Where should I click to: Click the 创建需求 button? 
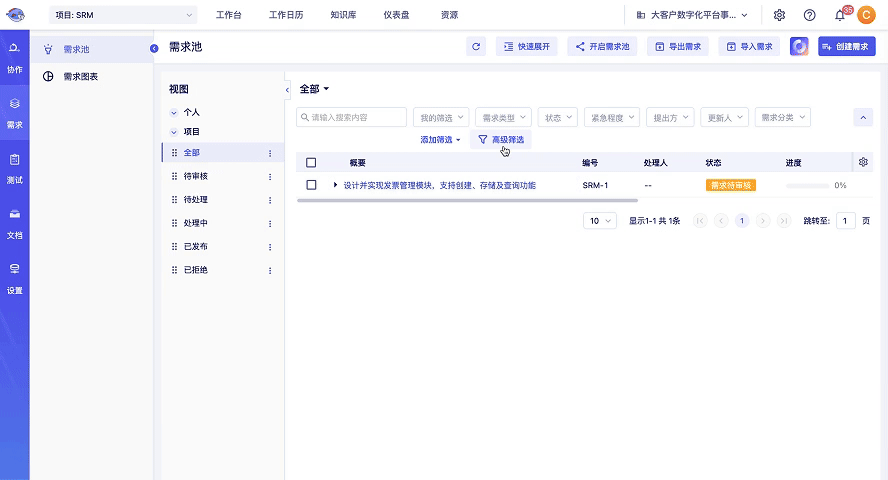846,47
